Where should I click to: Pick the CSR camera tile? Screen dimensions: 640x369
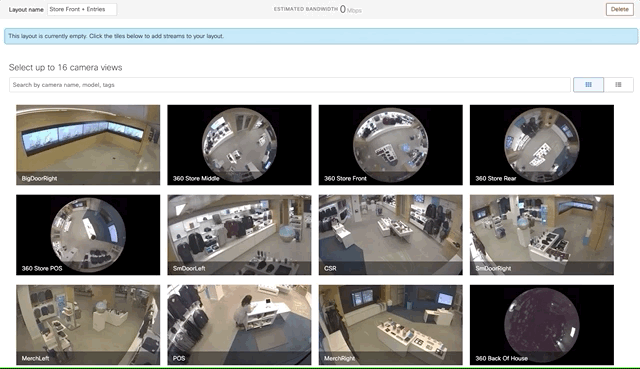391,235
